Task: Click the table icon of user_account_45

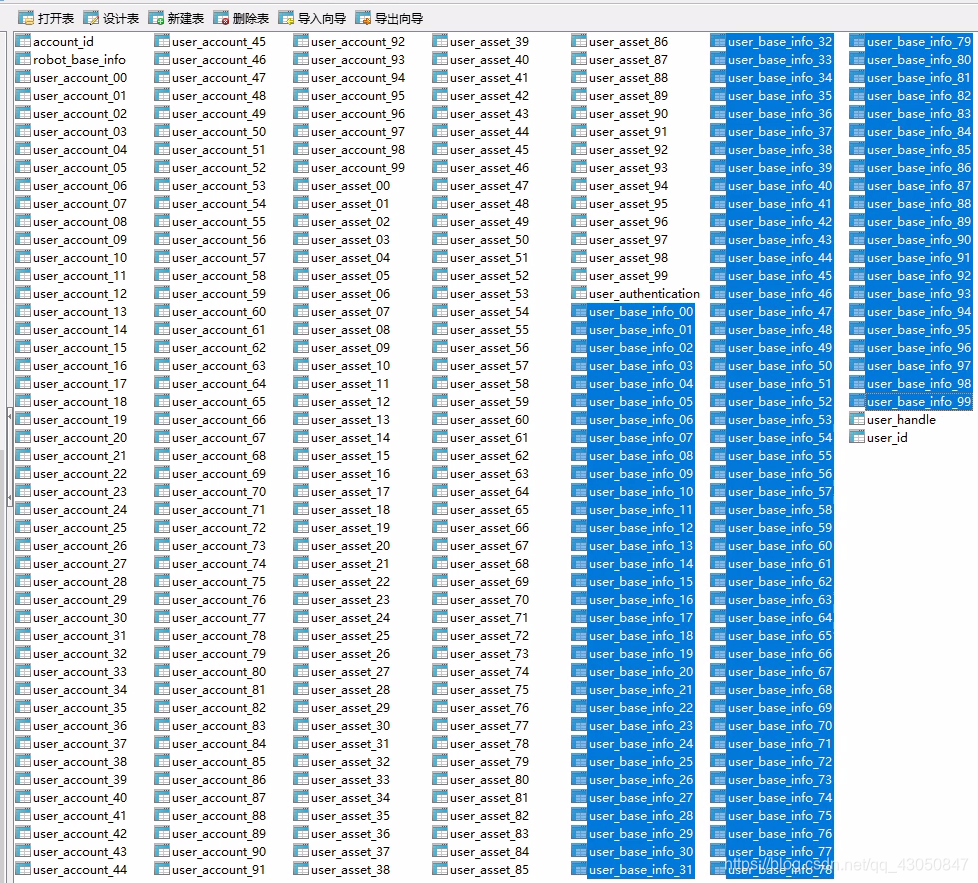Action: coord(162,42)
